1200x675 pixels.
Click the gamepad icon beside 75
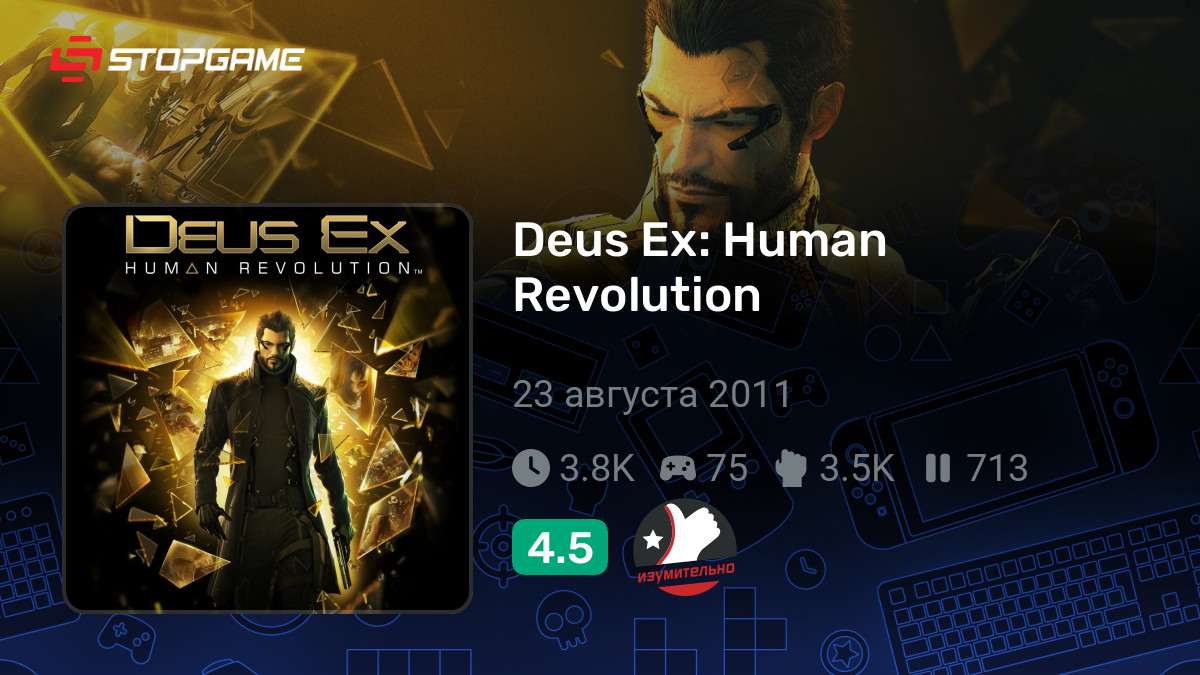[678, 468]
